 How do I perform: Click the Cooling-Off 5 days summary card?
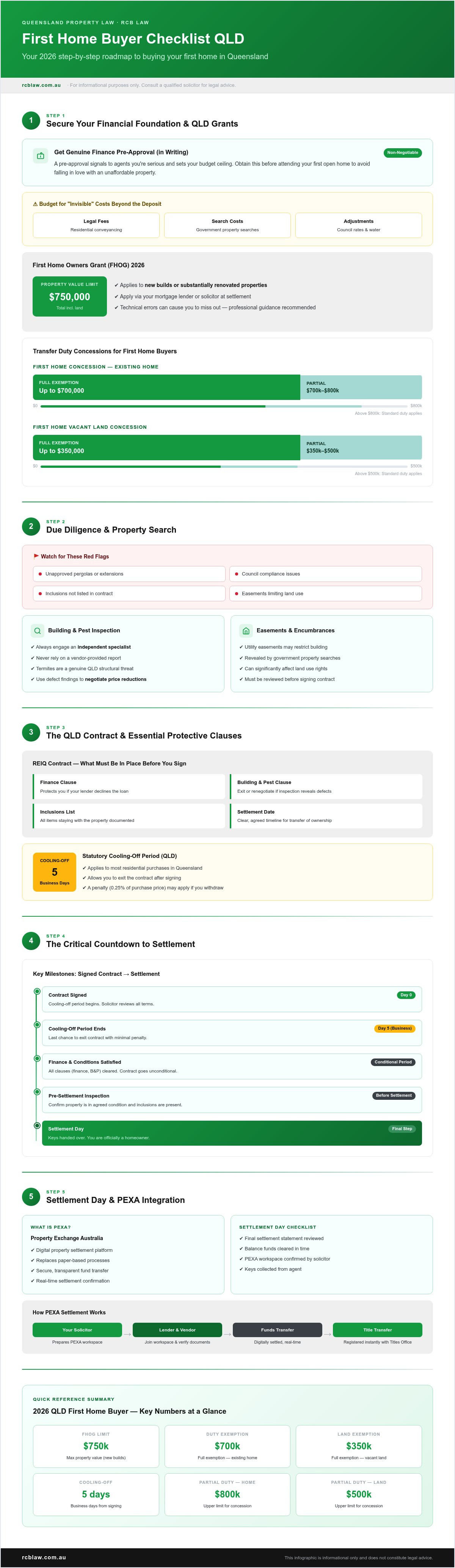click(x=96, y=1494)
